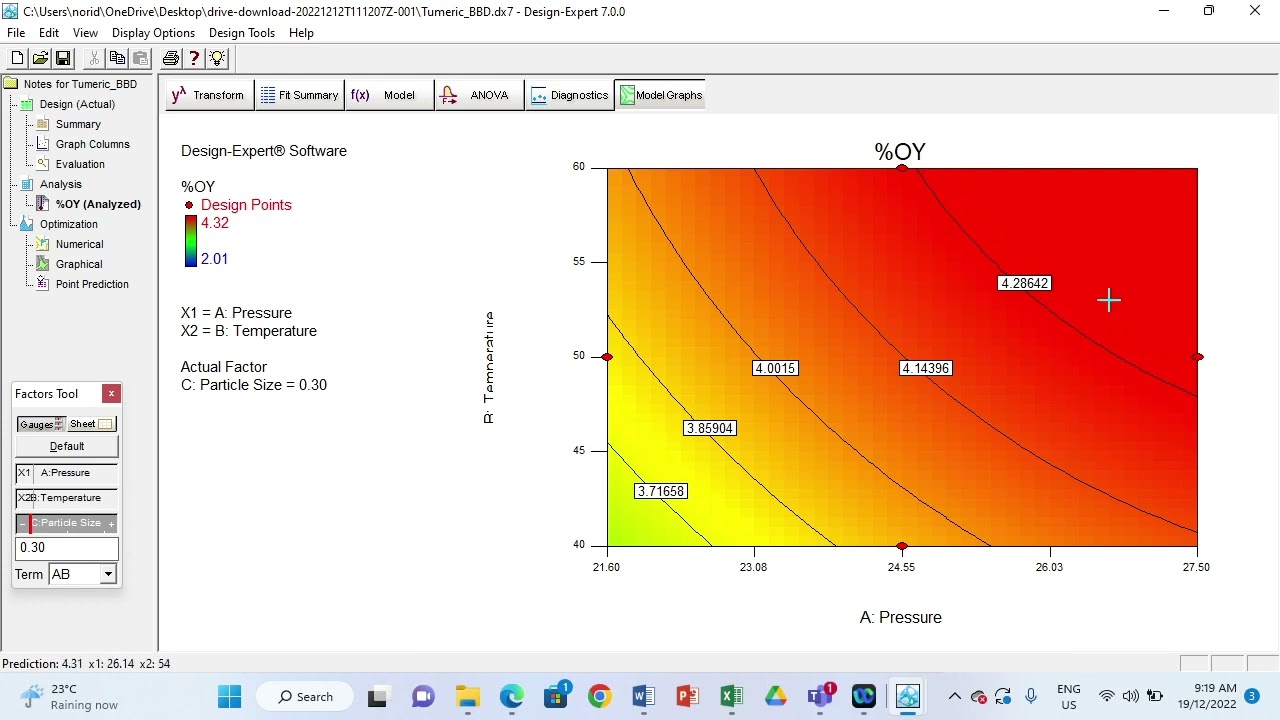Open the Help menu
1280x720 pixels.
tap(301, 33)
